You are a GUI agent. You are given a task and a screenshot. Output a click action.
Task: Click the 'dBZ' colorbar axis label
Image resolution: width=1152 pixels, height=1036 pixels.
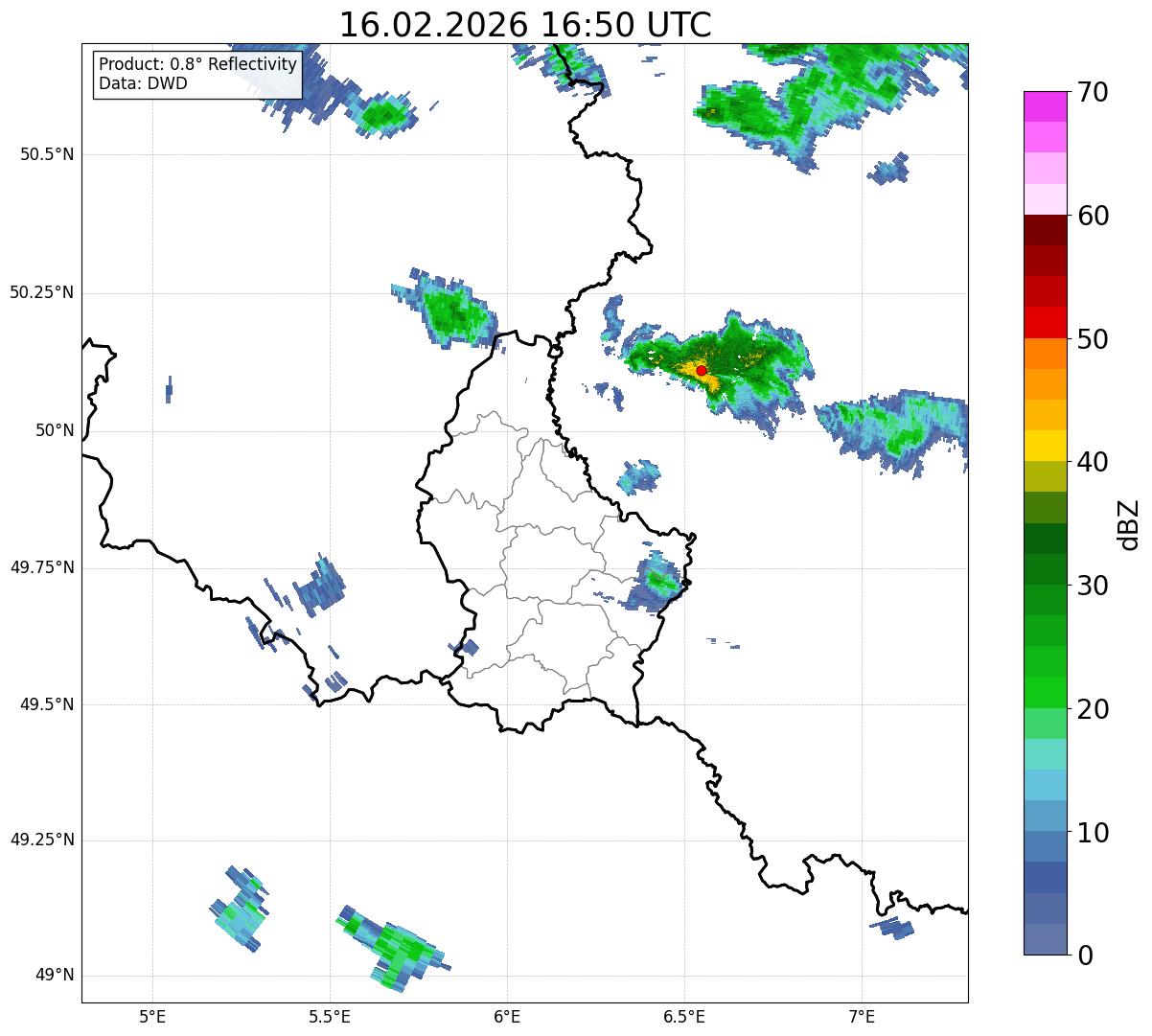(x=1128, y=524)
